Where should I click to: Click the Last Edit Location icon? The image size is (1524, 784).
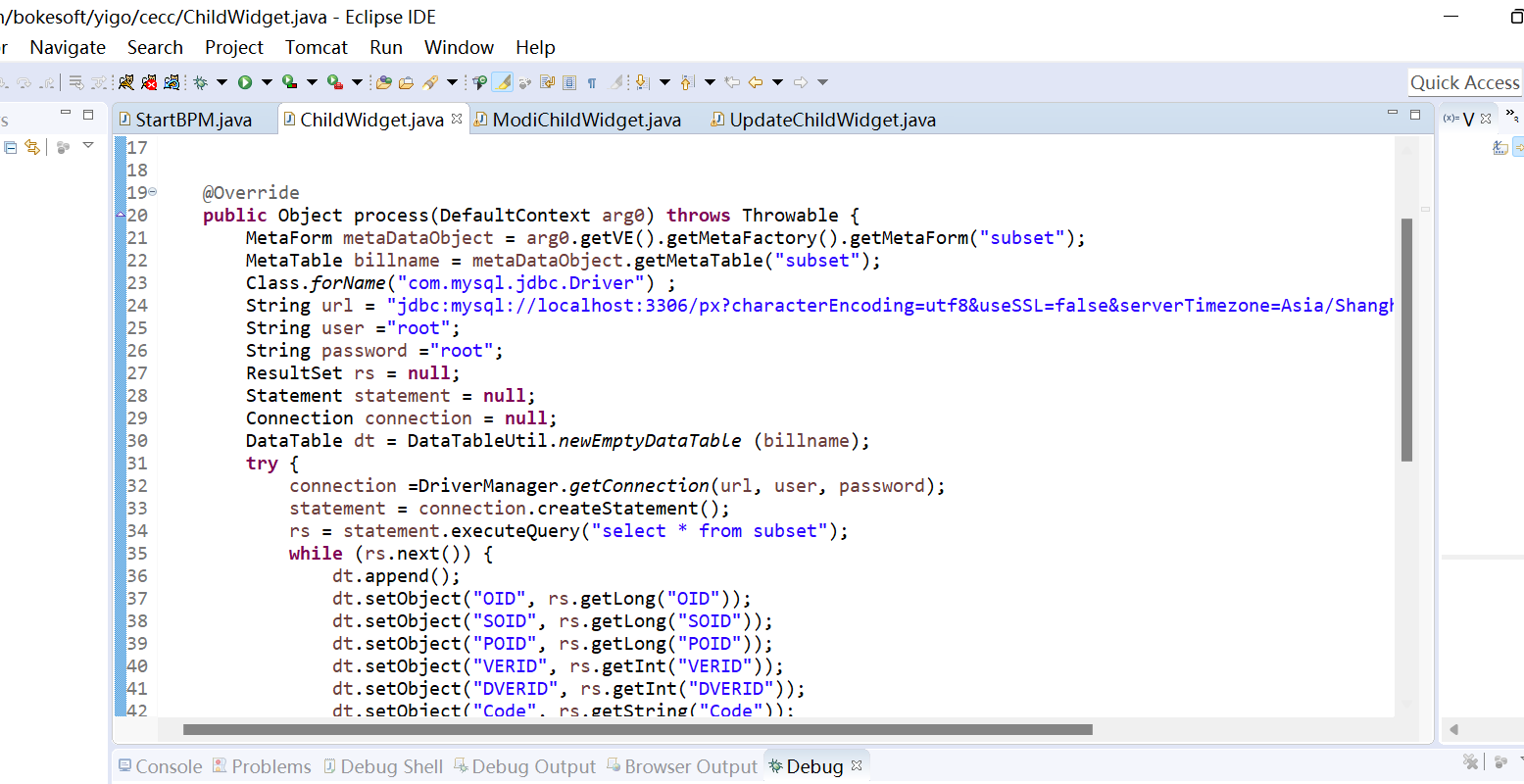pos(732,82)
